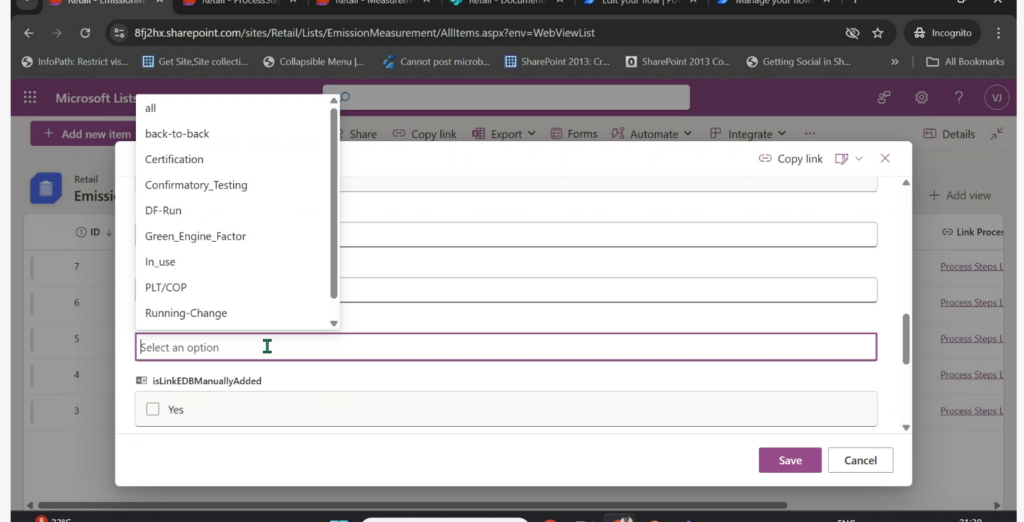
Task: Click the help question mark icon
Action: tap(959, 97)
